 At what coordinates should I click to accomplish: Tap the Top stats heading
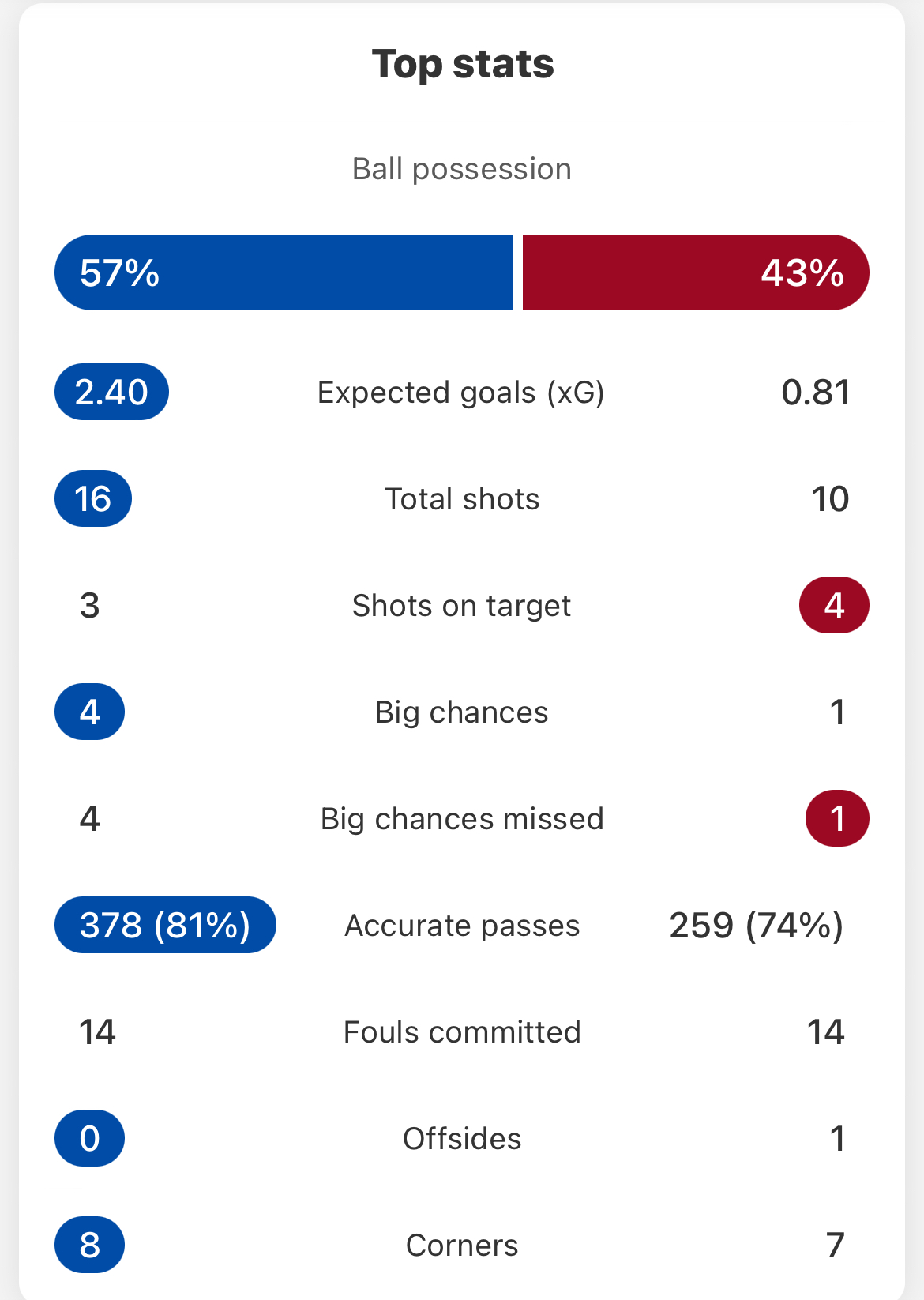tap(463, 64)
